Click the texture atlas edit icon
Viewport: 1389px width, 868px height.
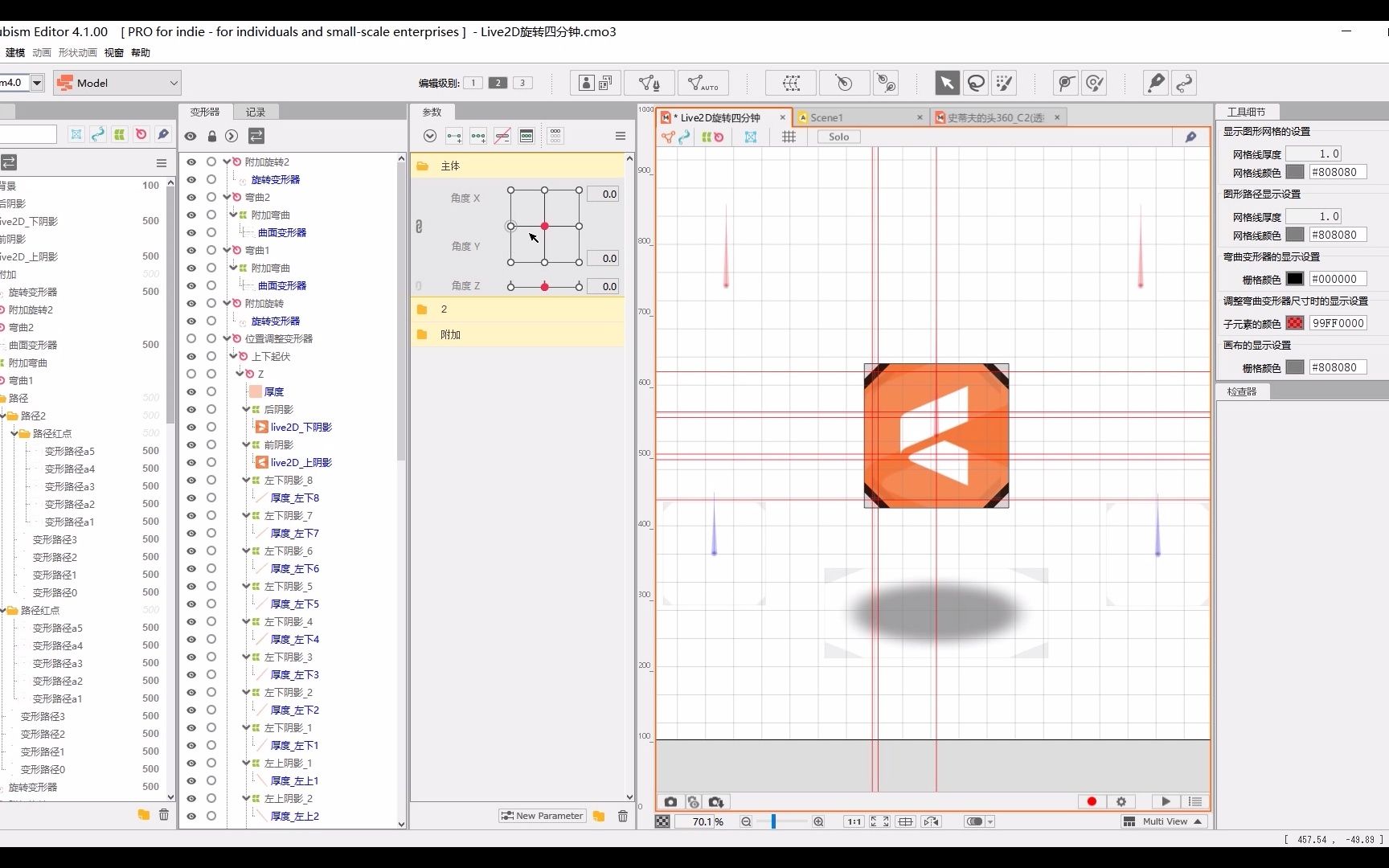595,83
